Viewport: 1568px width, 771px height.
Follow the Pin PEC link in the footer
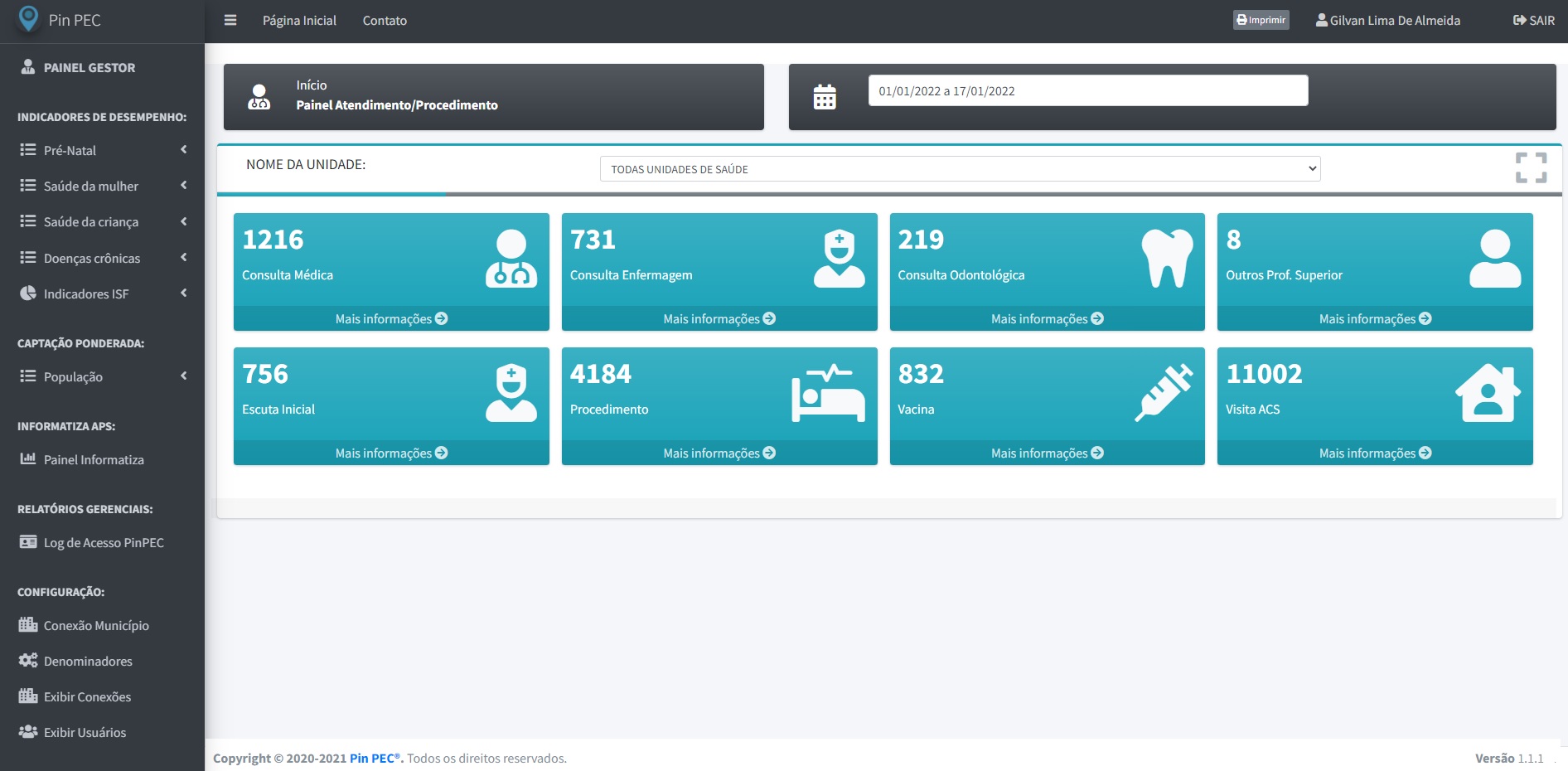tap(375, 758)
